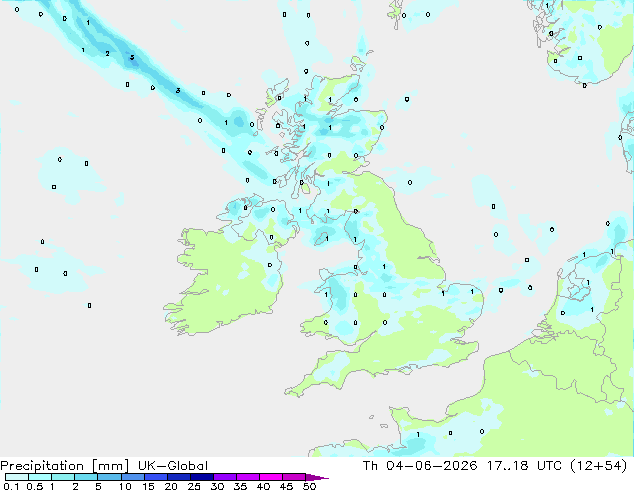Click the lightest legend swatch between 0.1 and 0.5

[x=17, y=477]
